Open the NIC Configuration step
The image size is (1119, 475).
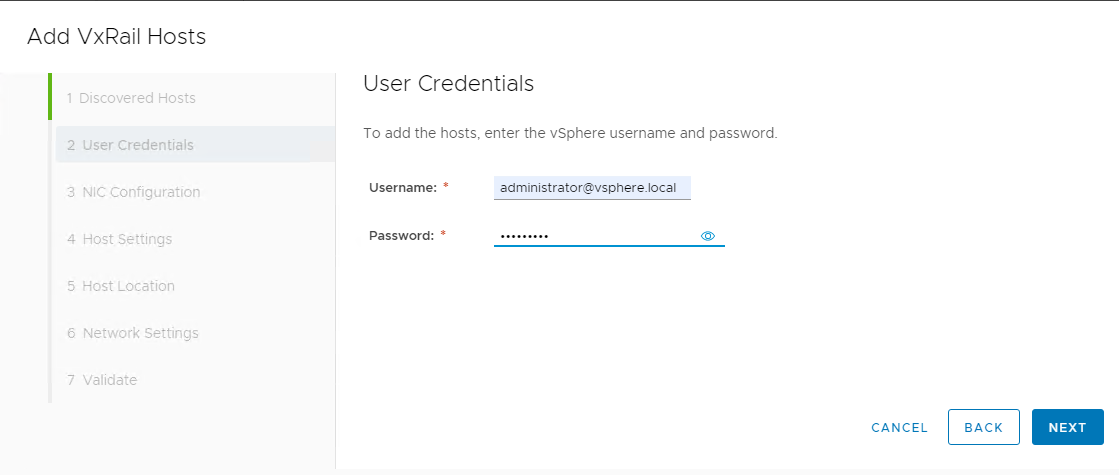(x=134, y=192)
